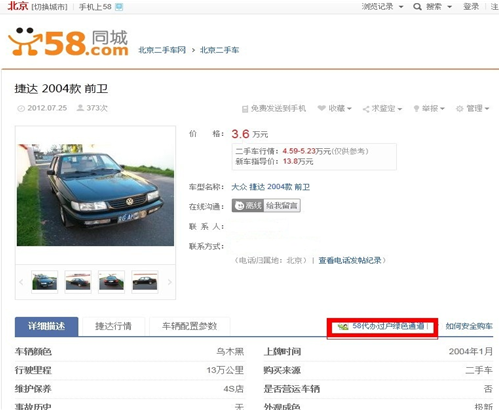Expand the 搜索 dropdown arrow

point(449,7)
